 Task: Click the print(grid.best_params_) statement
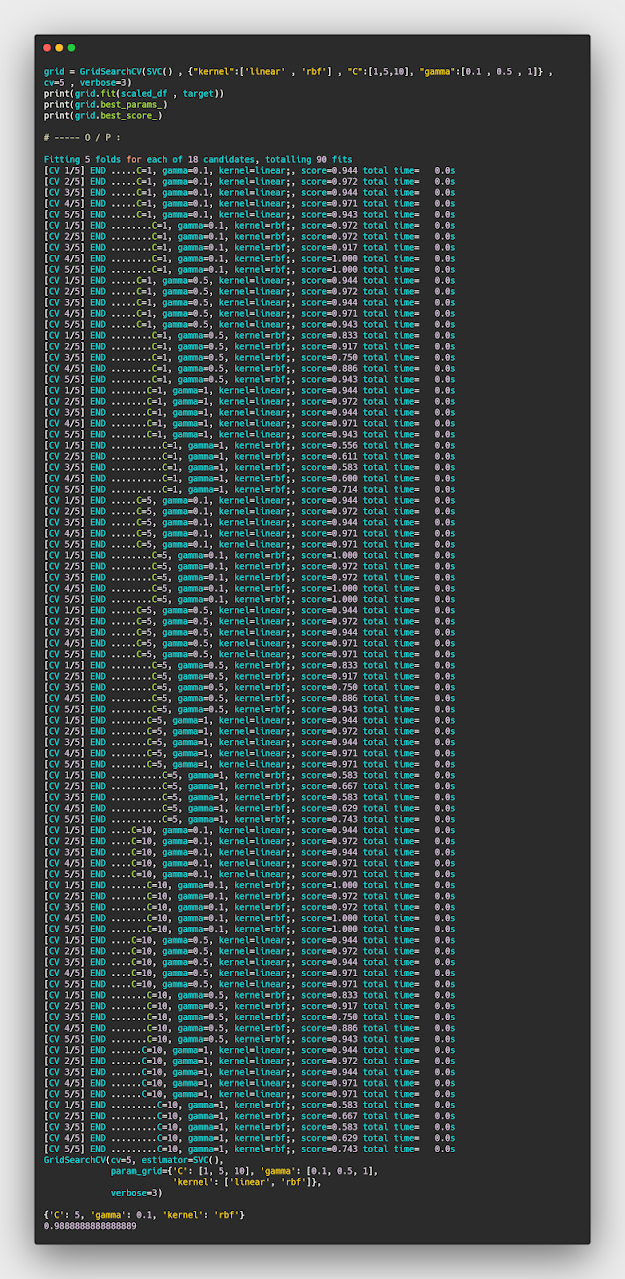105,105
